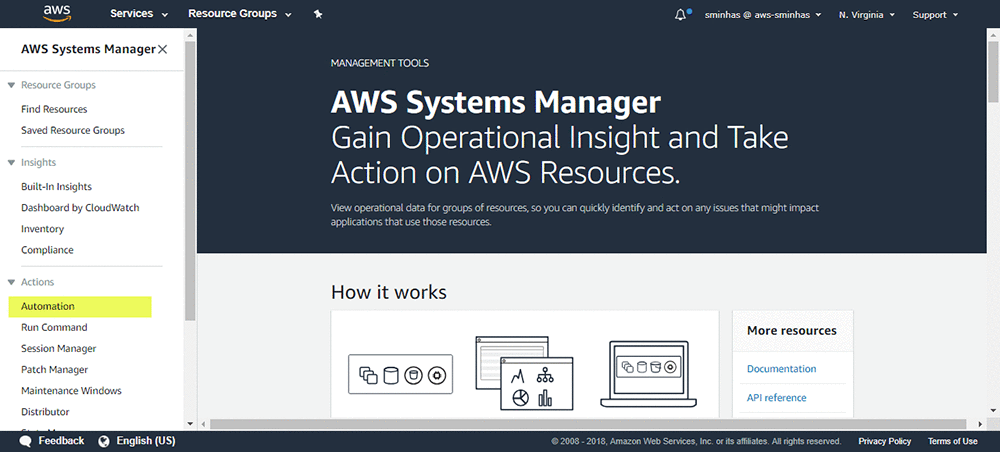Image resolution: width=1000 pixels, height=452 pixels.
Task: Click the sidebar scroll down arrow
Action: click(189, 423)
